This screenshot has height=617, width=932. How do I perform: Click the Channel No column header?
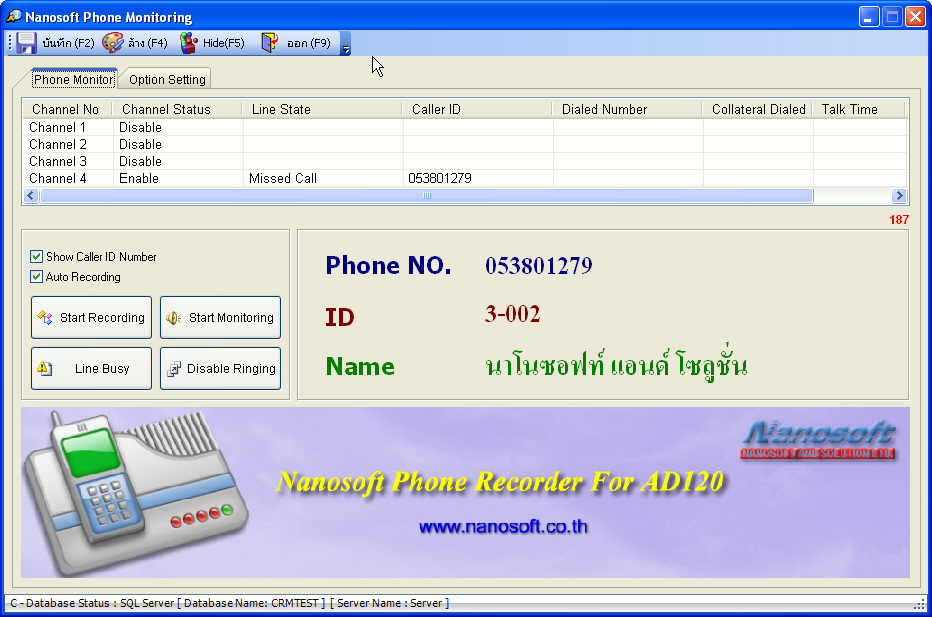pyautogui.click(x=68, y=109)
